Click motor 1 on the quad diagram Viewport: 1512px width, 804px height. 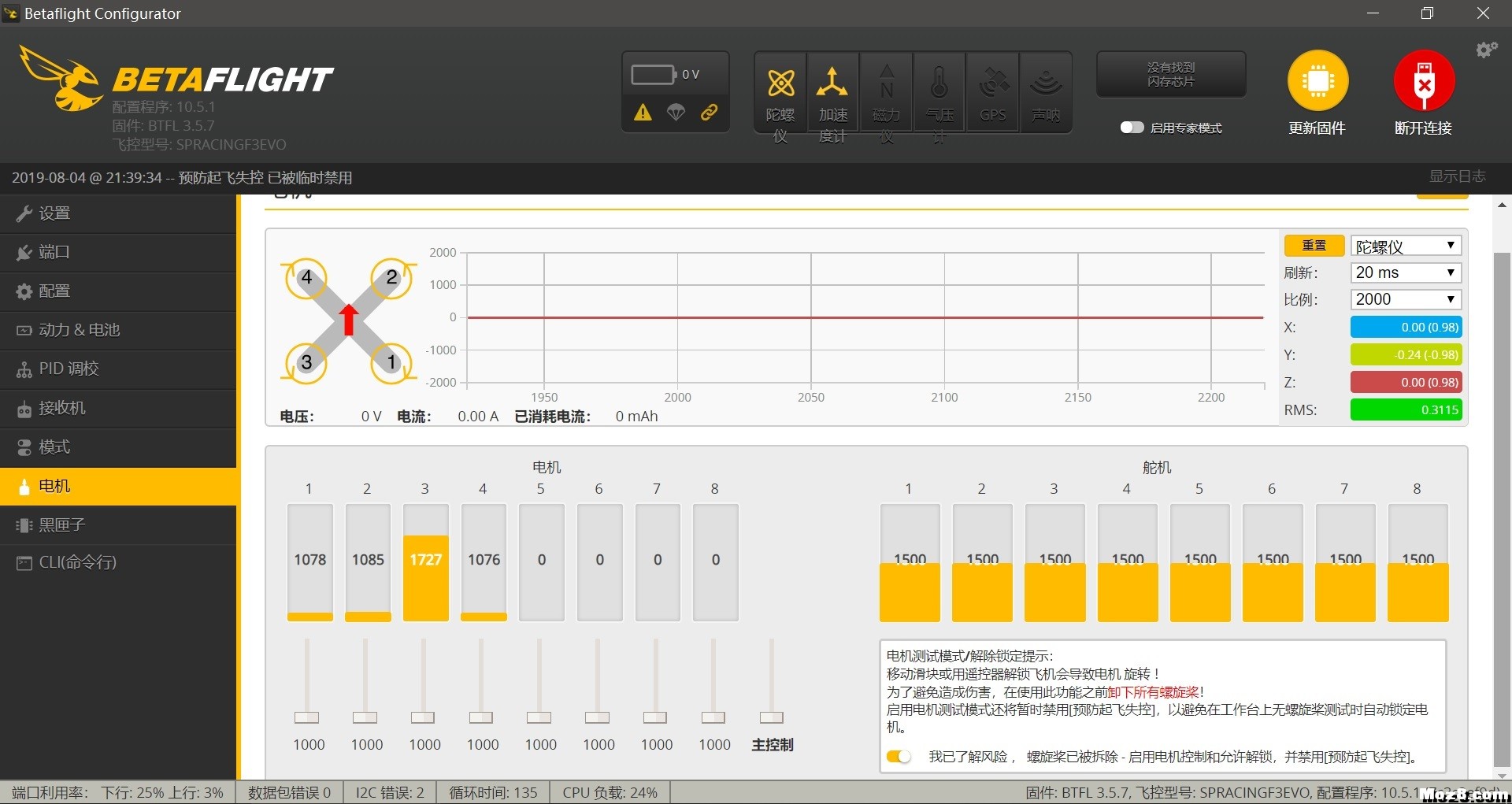391,362
